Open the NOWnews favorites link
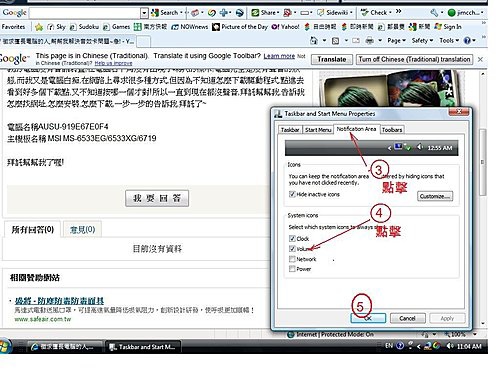Viewport: 500px width, 375px height. pyautogui.click(x=189, y=27)
